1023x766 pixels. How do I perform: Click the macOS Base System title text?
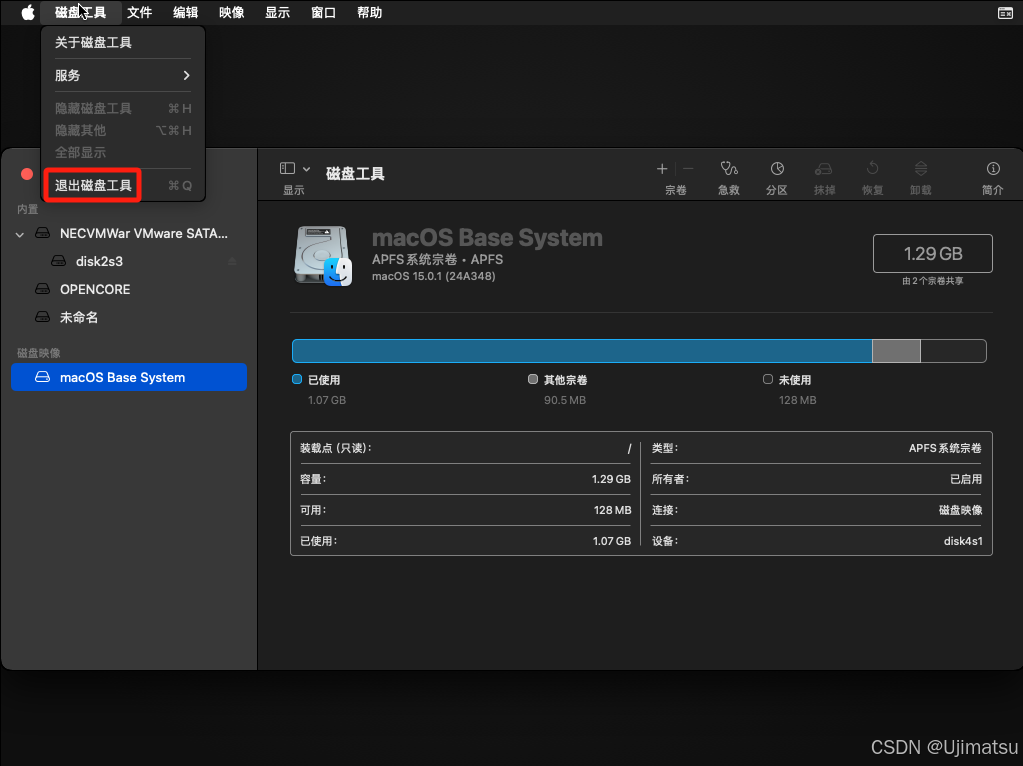coord(487,238)
